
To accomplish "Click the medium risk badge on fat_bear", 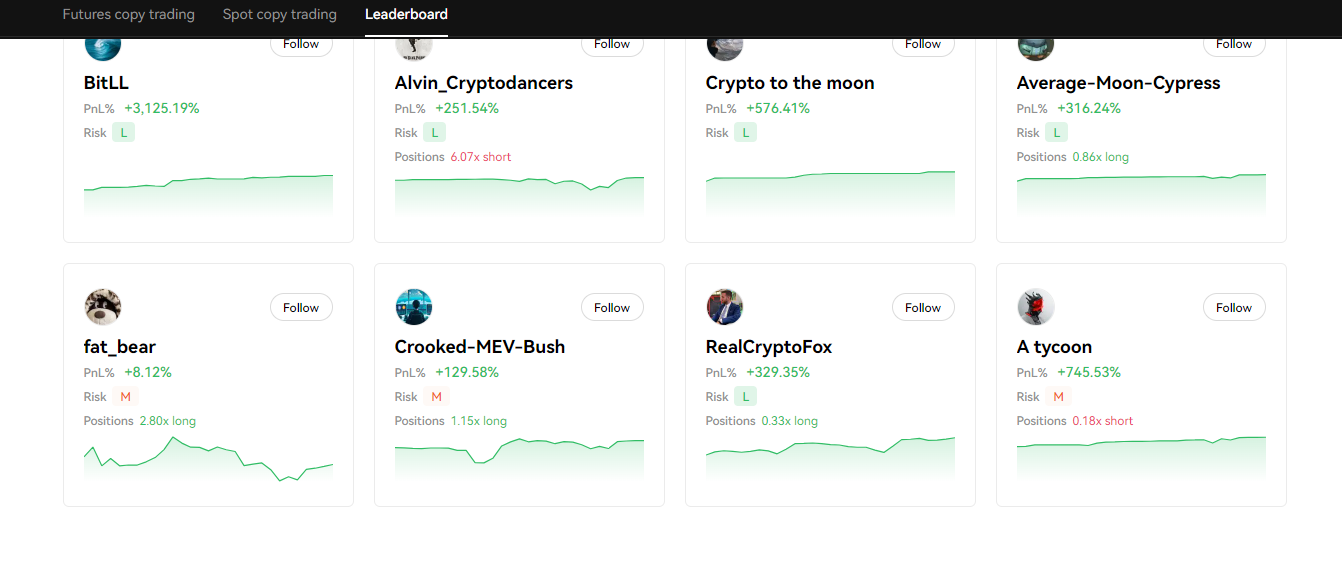I will point(125,397).
